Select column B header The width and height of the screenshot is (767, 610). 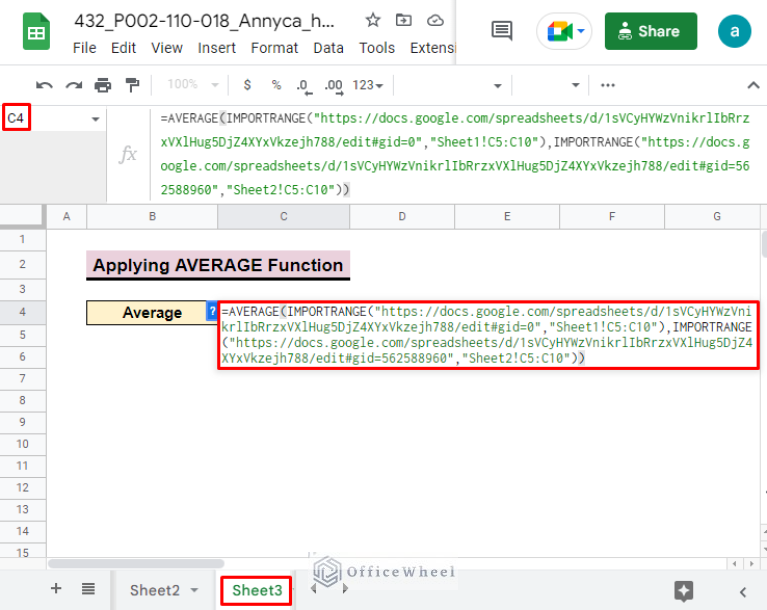pos(152,216)
